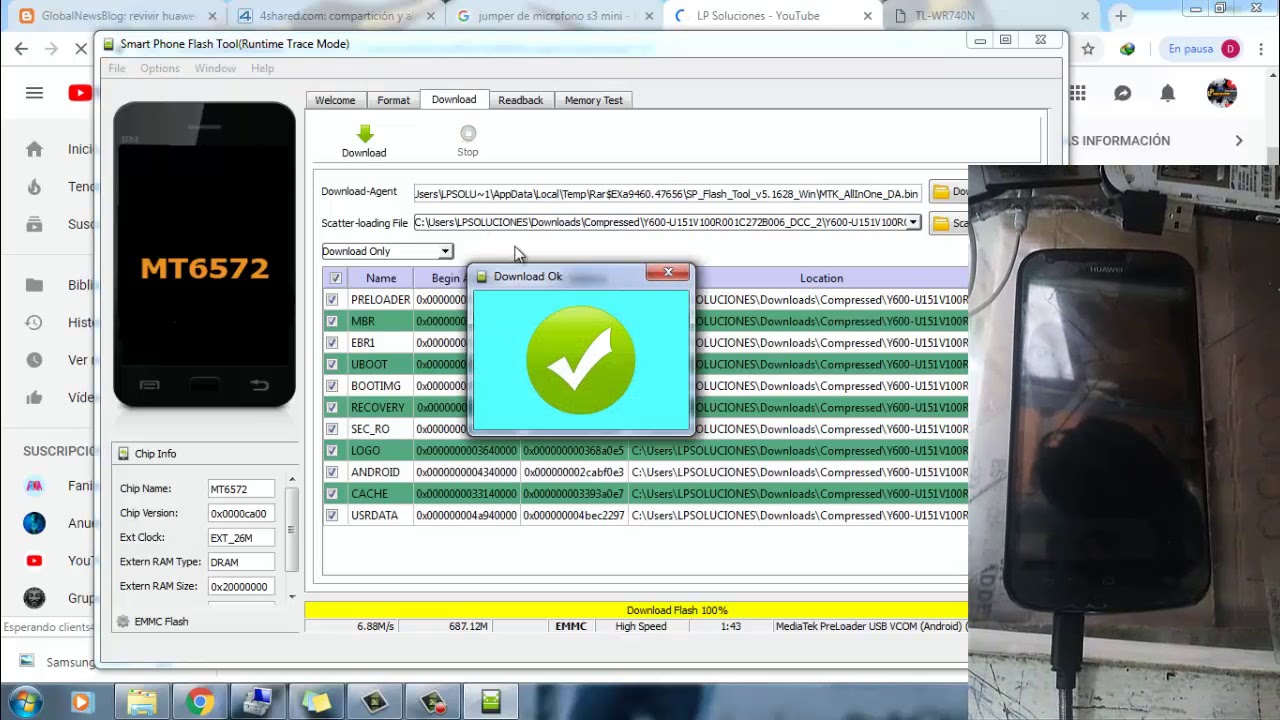Open a new Chrome tab
1280x720 pixels.
point(1121,16)
